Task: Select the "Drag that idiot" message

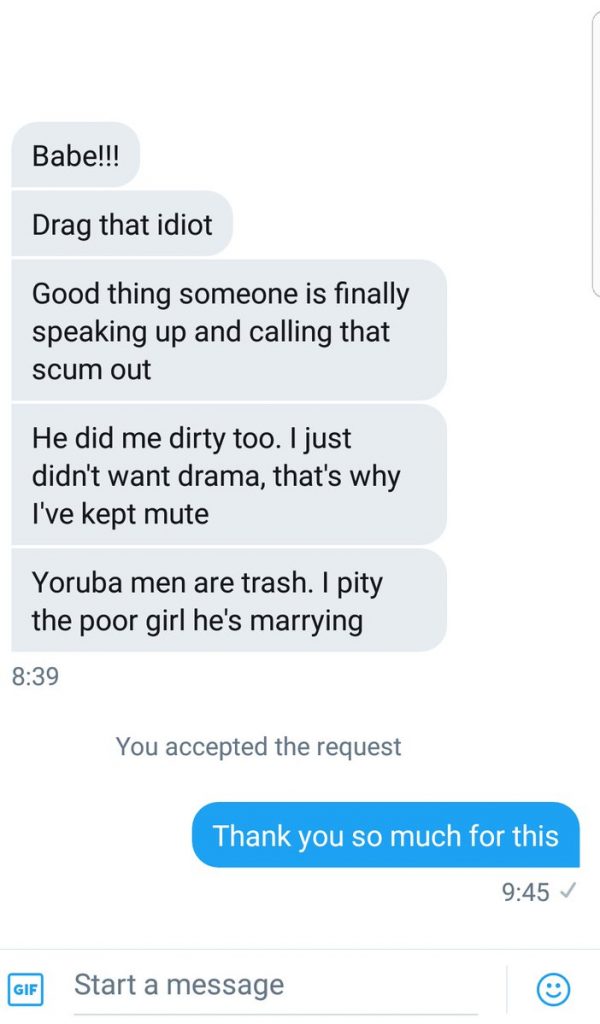Action: tap(122, 224)
